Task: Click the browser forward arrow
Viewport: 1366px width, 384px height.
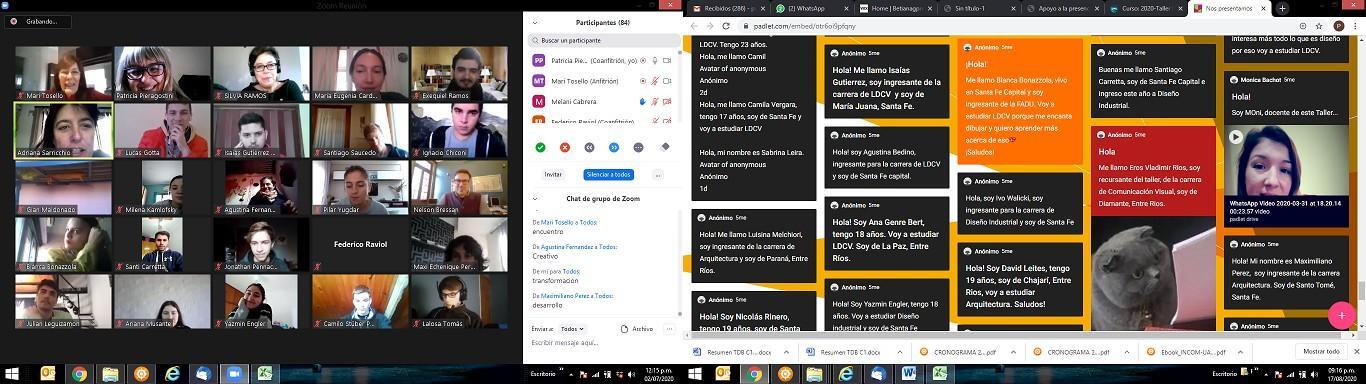Action: pos(710,26)
